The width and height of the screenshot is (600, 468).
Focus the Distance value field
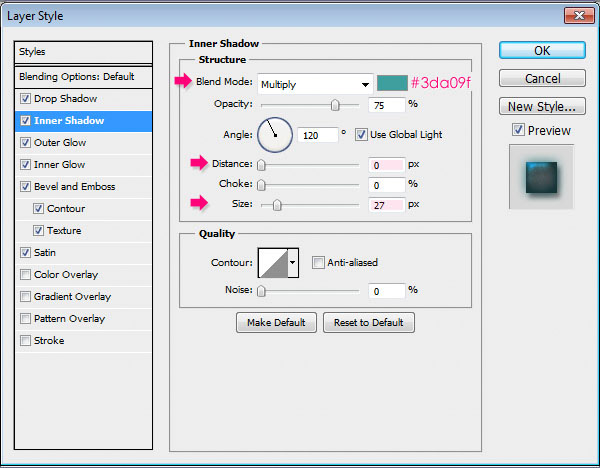(x=386, y=165)
